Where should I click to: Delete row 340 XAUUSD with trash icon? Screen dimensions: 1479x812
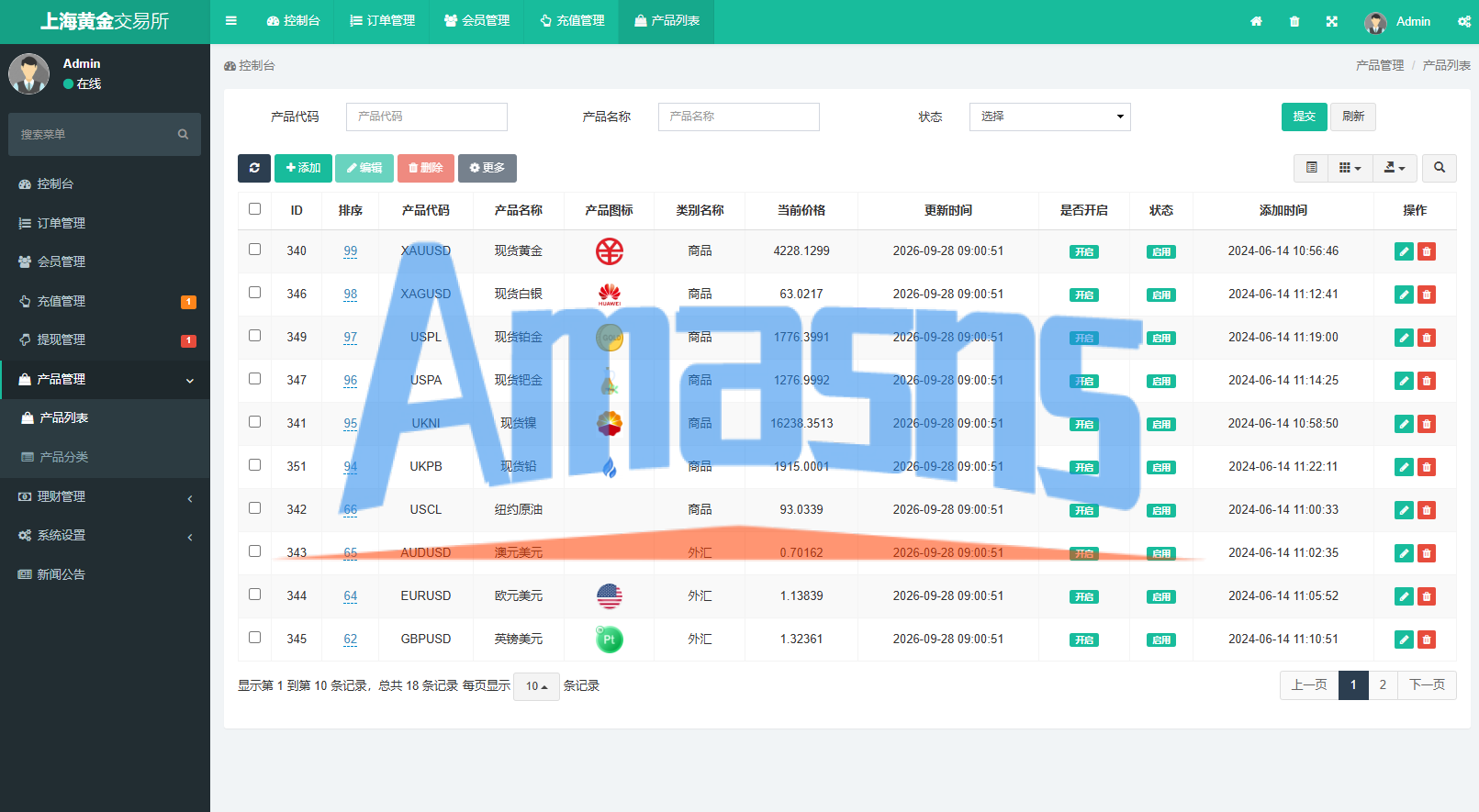[1427, 251]
